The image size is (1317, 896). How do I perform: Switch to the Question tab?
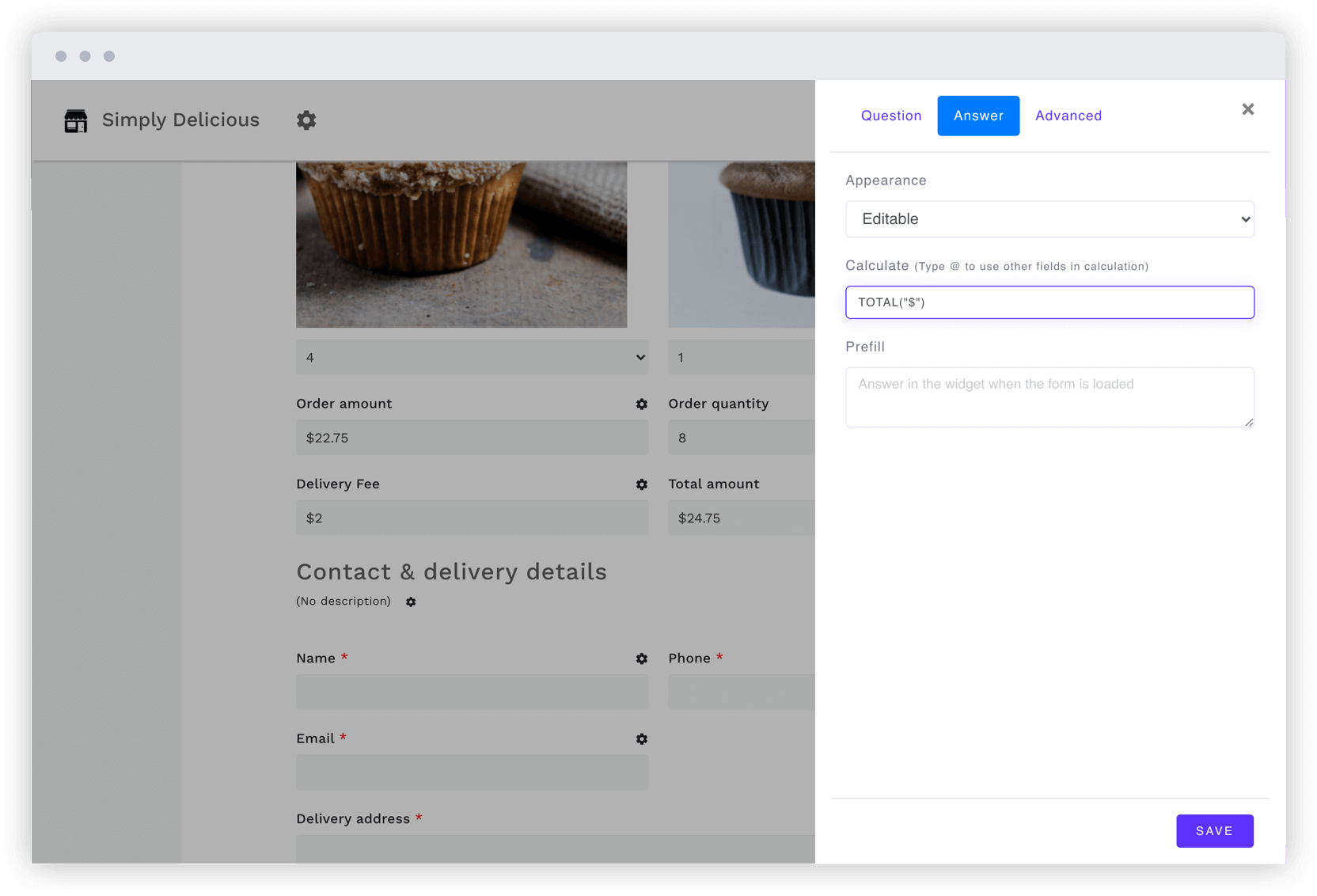point(891,116)
